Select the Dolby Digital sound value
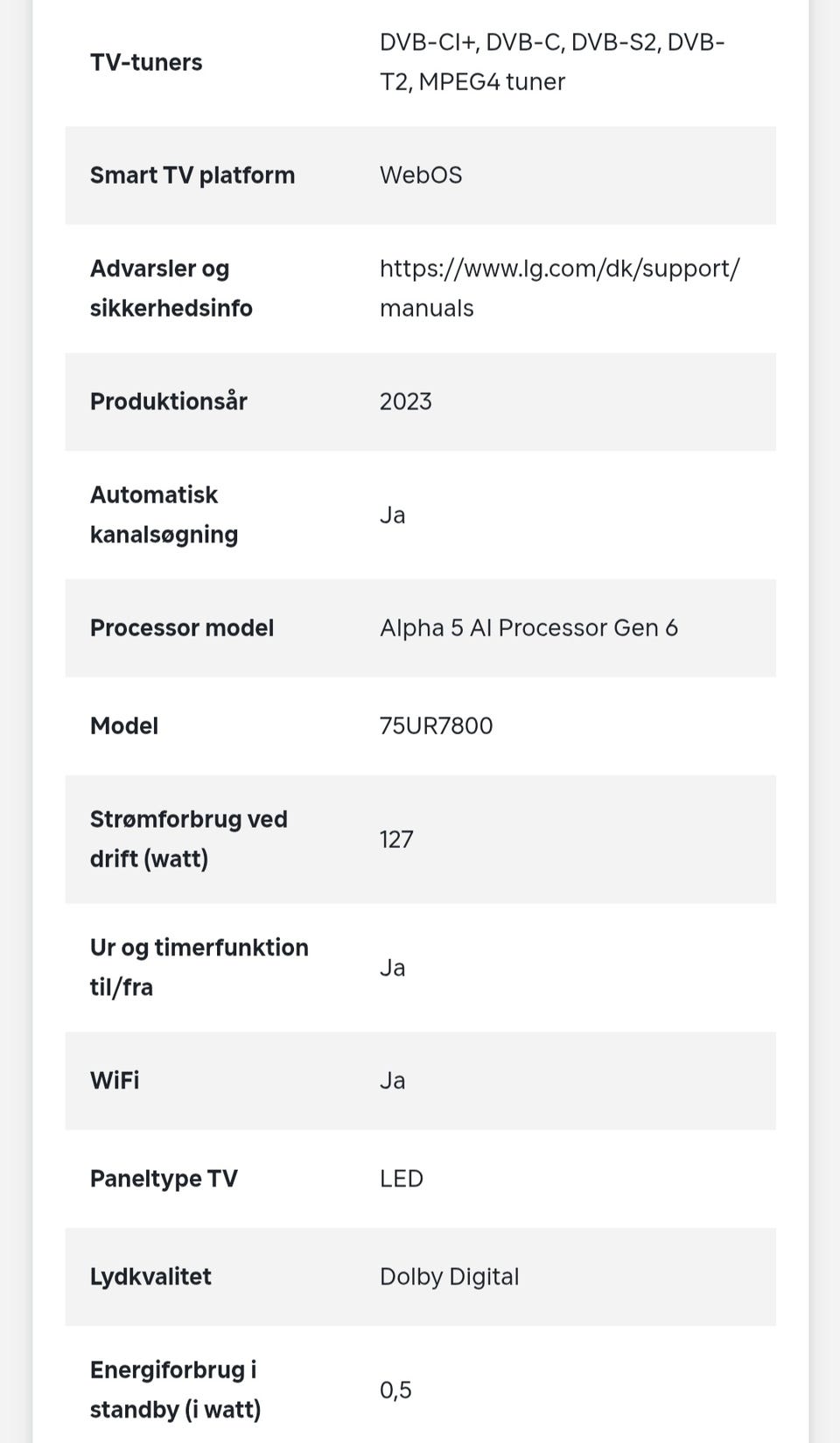Viewport: 840px width, 1443px height. pyautogui.click(x=450, y=1277)
